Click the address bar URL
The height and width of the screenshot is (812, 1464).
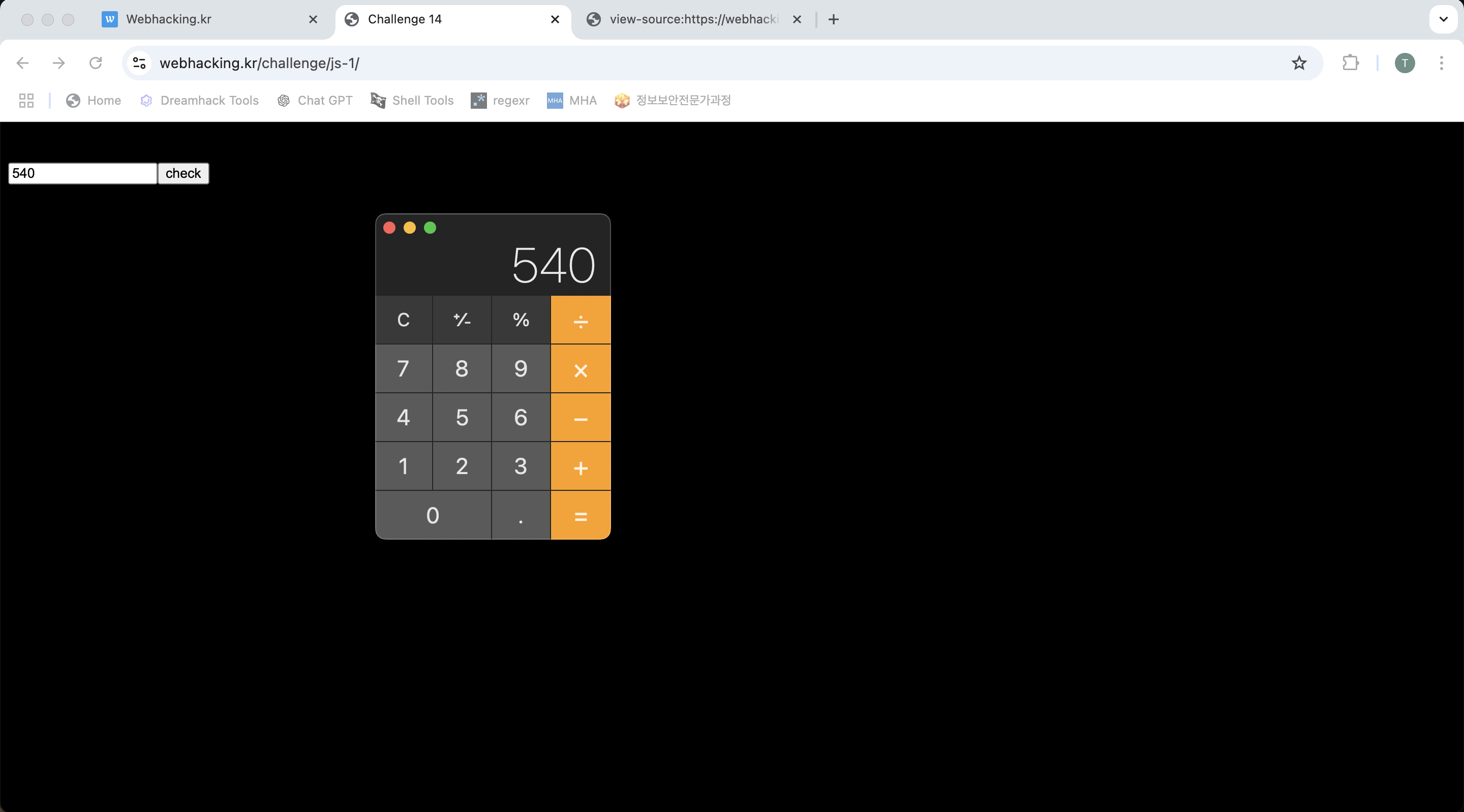coord(259,63)
